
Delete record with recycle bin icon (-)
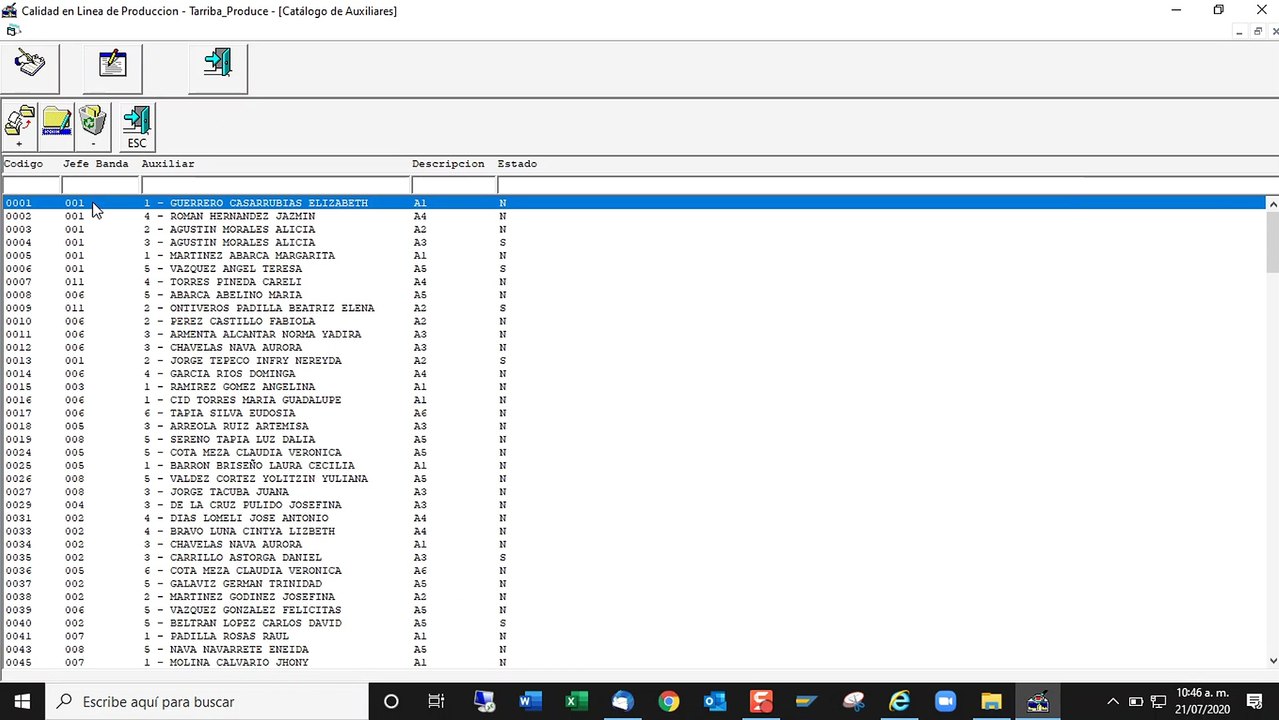pyautogui.click(x=93, y=127)
